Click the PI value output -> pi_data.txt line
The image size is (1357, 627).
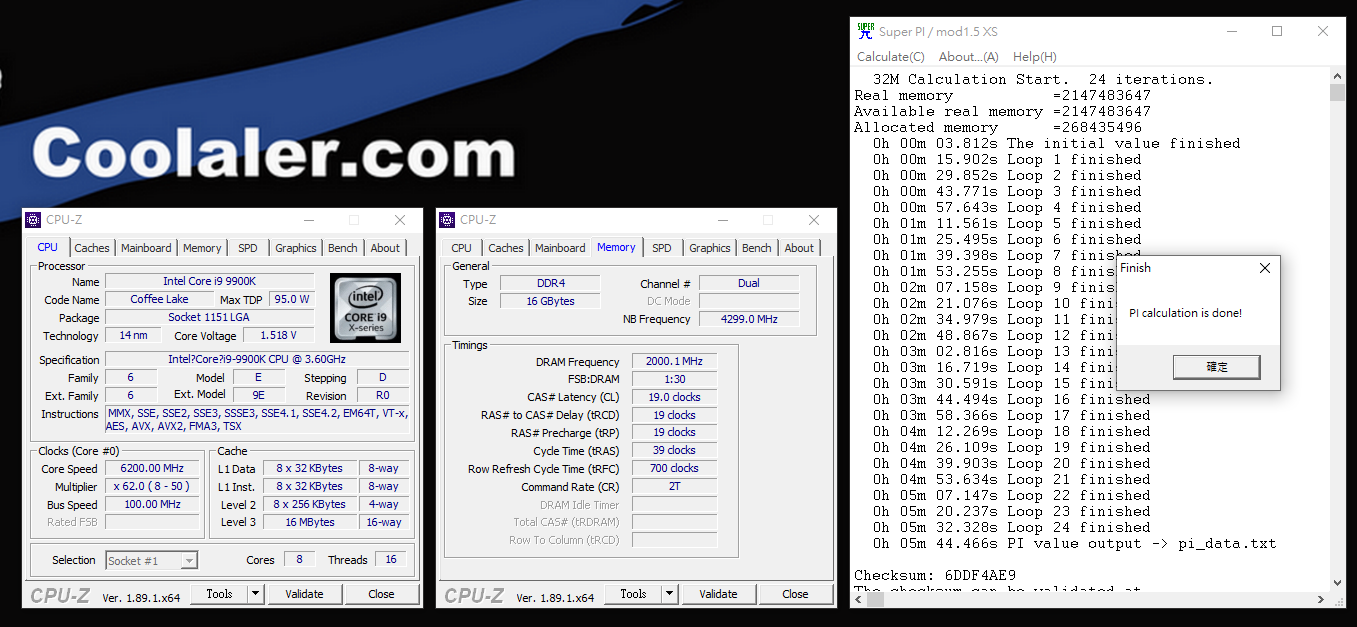[1074, 544]
